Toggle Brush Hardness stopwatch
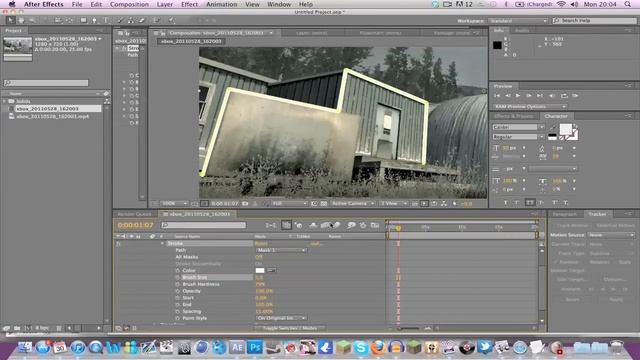Screen dimensions: 640x360 (x=178, y=284)
